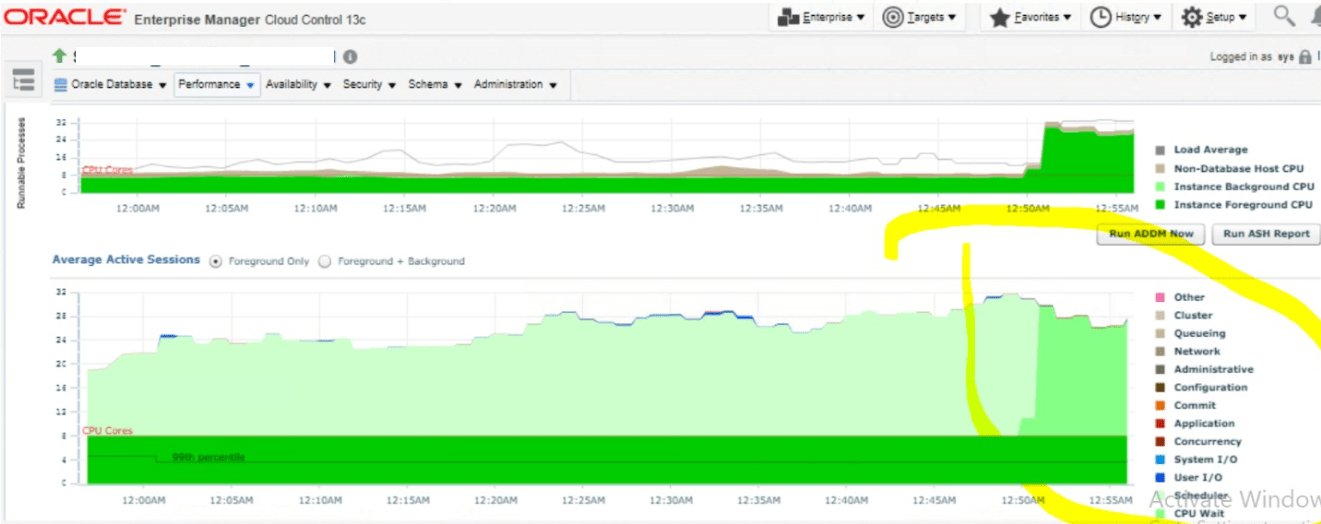Image resolution: width=1321 pixels, height=524 pixels.
Task: Click the Oracle logo
Action: click(65, 17)
